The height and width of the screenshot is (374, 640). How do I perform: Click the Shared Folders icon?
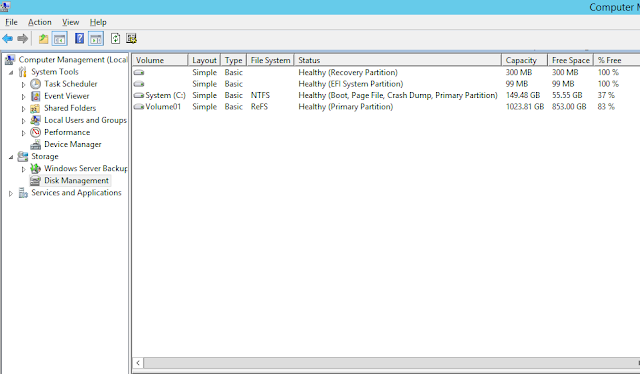36,108
